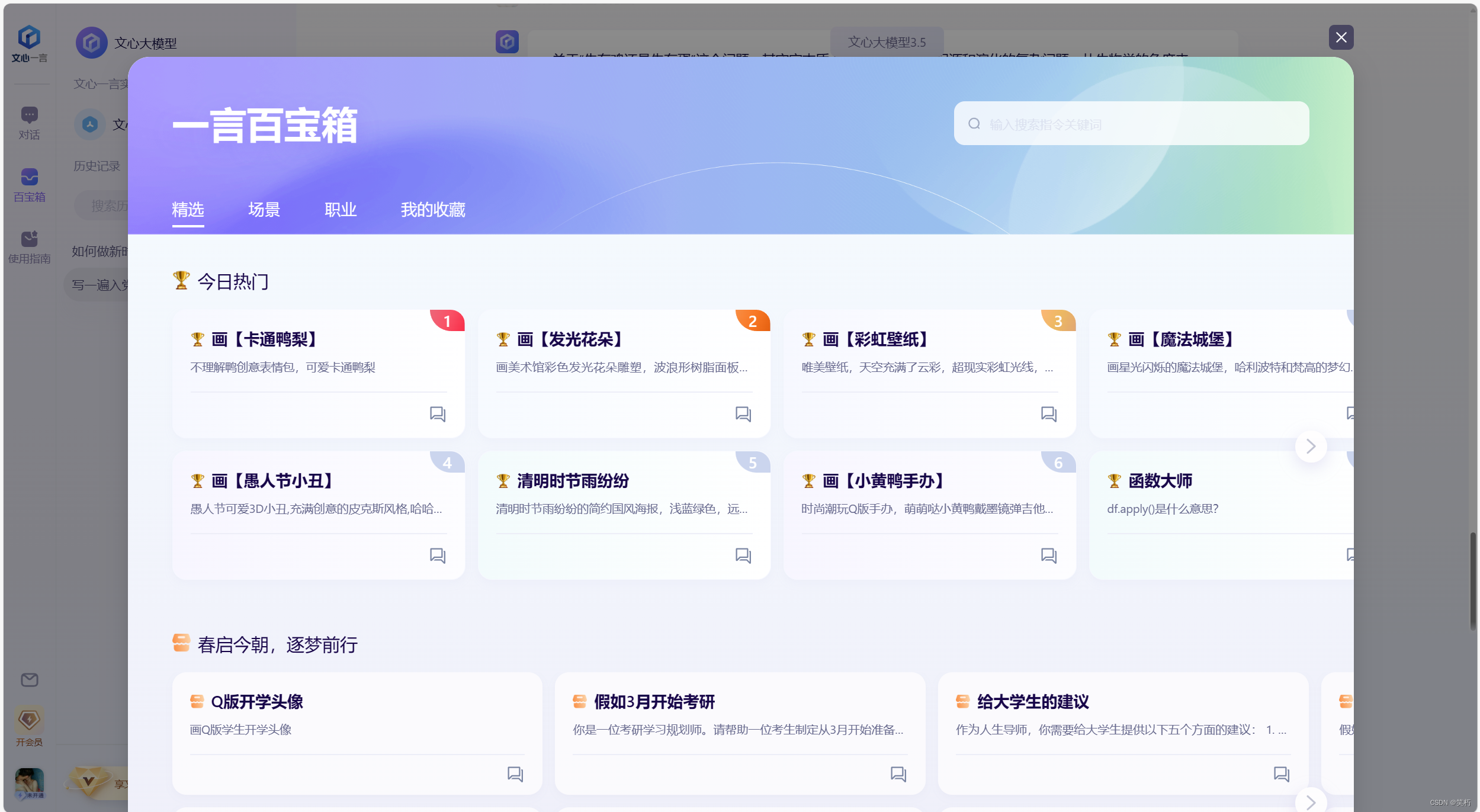Switch to the 场景 tab
This screenshot has width=1480, height=812.
(264, 209)
